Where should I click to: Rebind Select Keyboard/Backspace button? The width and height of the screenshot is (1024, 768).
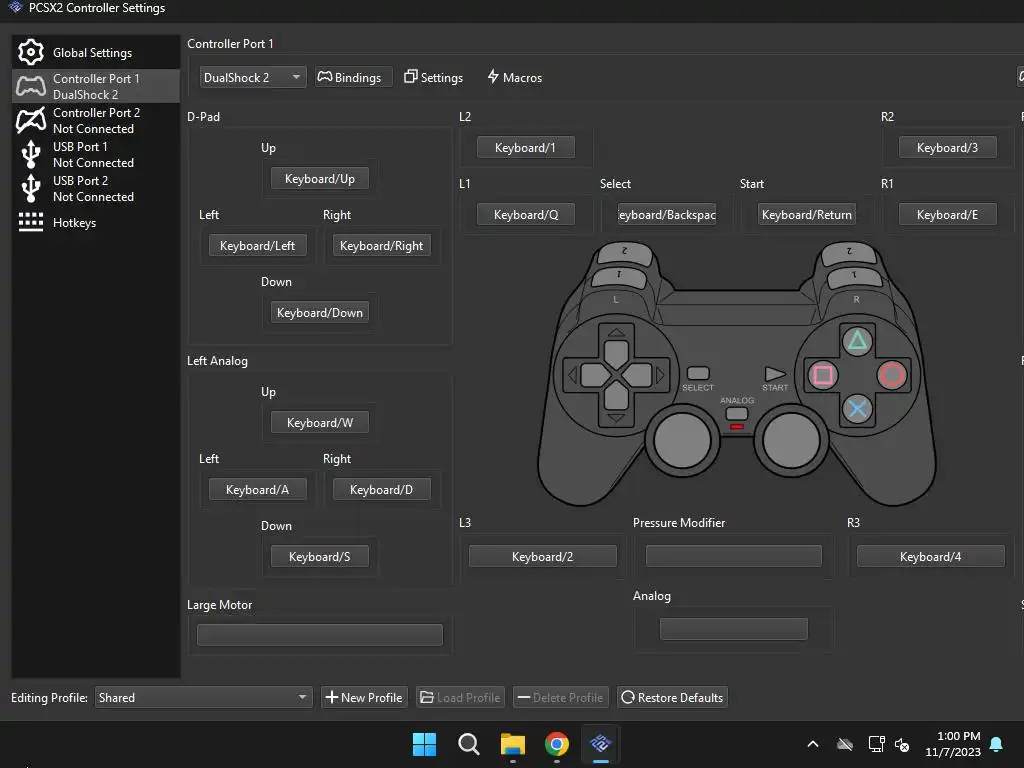tap(667, 214)
